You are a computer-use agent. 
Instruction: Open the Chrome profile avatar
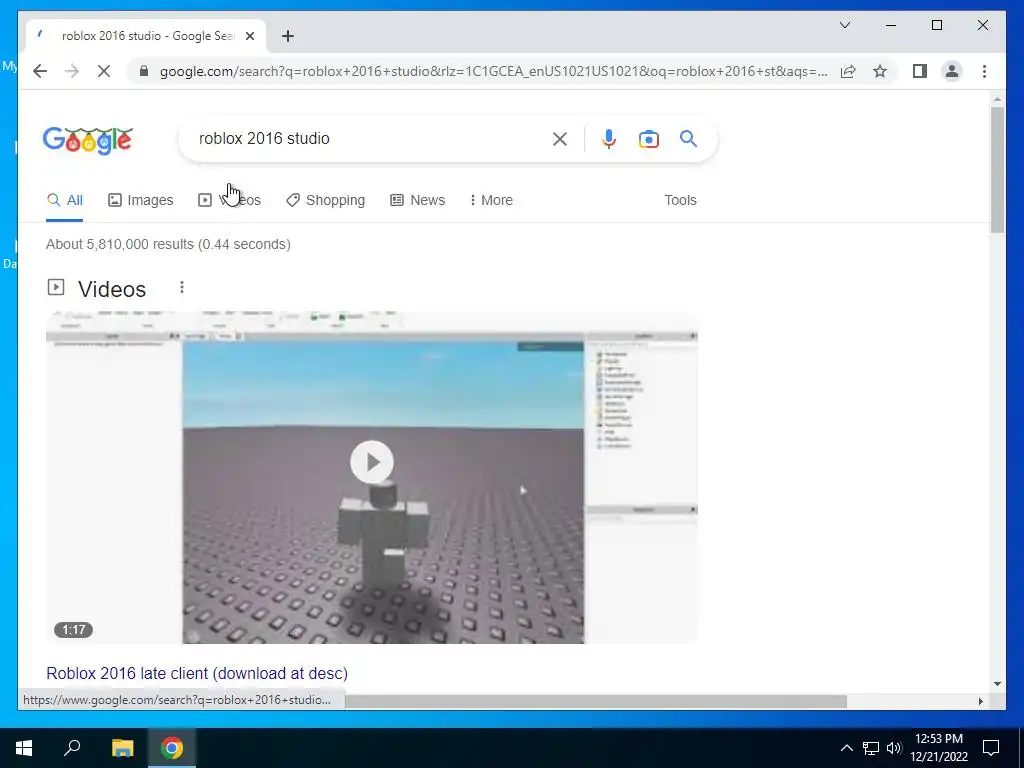click(x=952, y=71)
